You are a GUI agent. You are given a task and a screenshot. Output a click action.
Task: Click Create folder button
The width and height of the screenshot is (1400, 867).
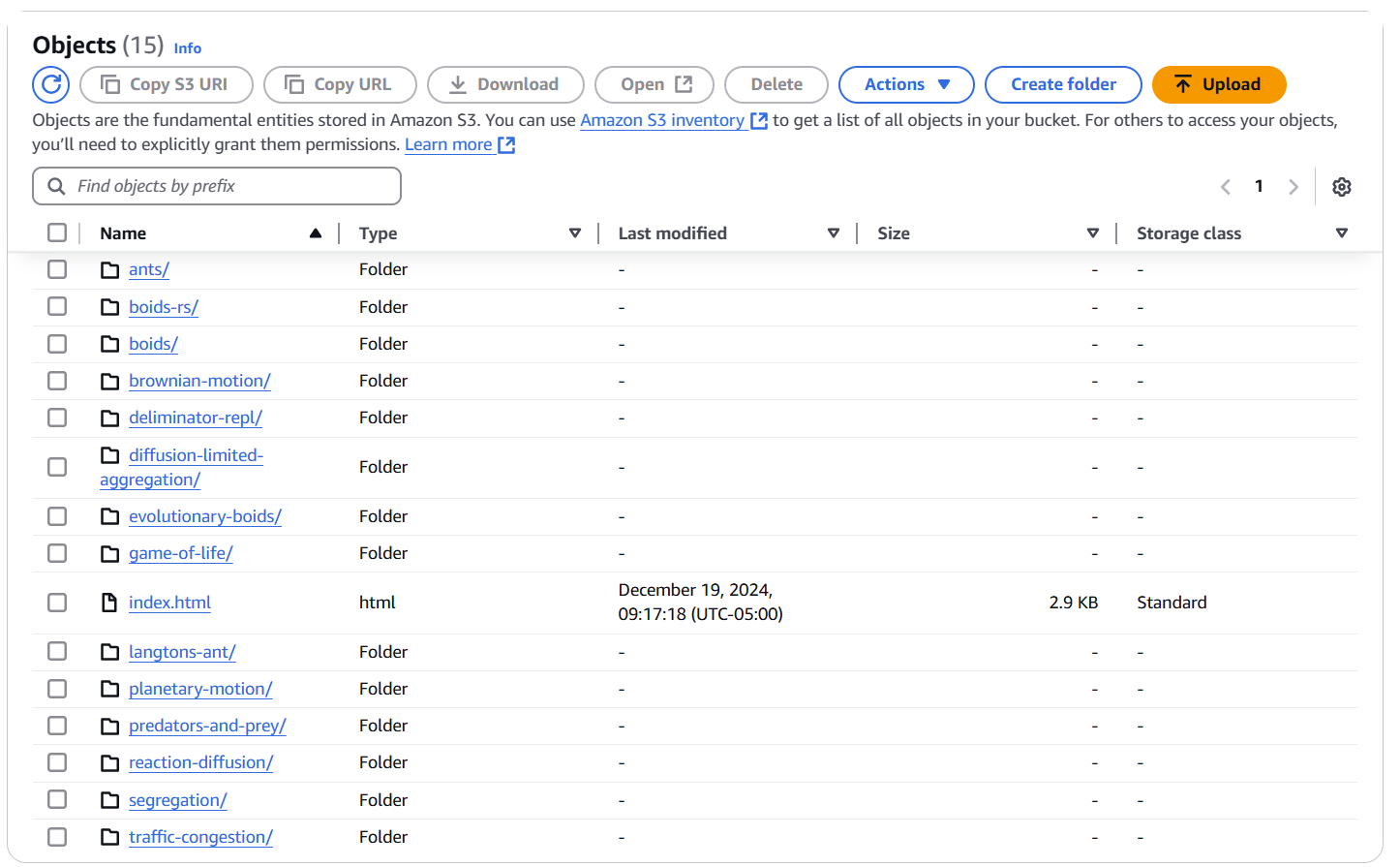[1063, 84]
